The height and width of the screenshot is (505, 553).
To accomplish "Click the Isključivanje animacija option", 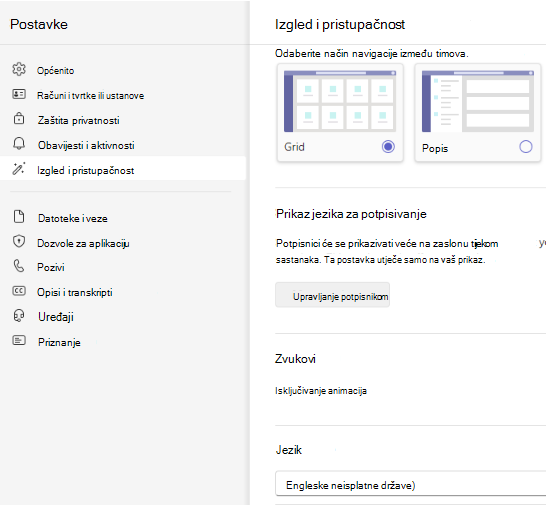I will pyautogui.click(x=321, y=391).
